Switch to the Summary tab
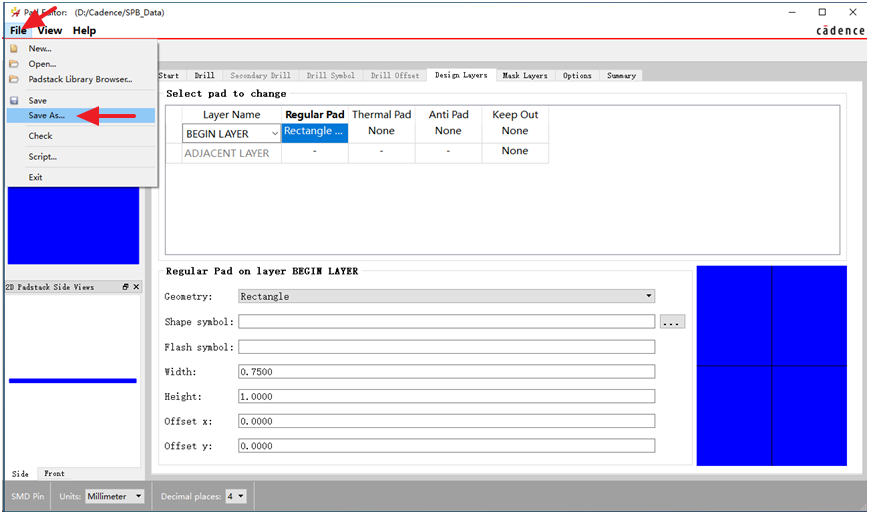This screenshot has height=514, width=869. [621, 75]
